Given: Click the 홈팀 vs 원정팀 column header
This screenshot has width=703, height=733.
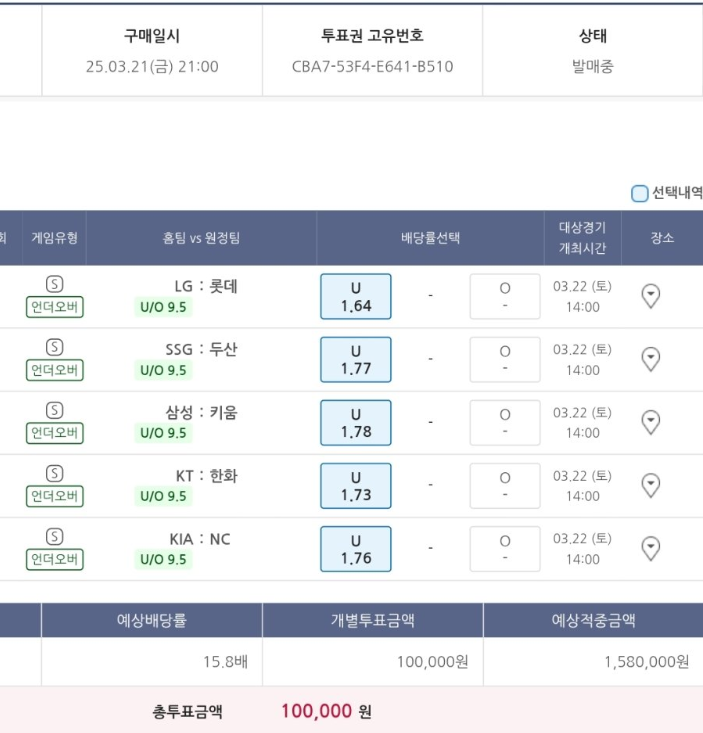Looking at the screenshot, I should (201, 238).
